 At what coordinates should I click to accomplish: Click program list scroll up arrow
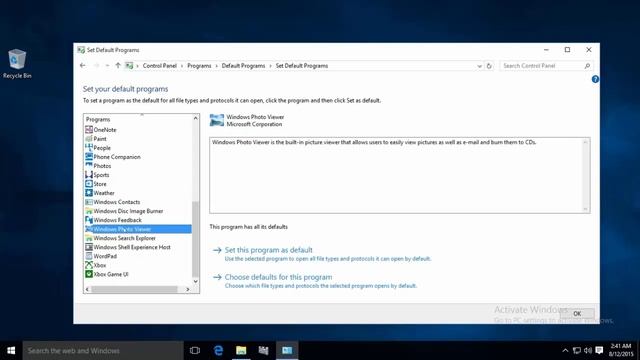click(x=196, y=118)
